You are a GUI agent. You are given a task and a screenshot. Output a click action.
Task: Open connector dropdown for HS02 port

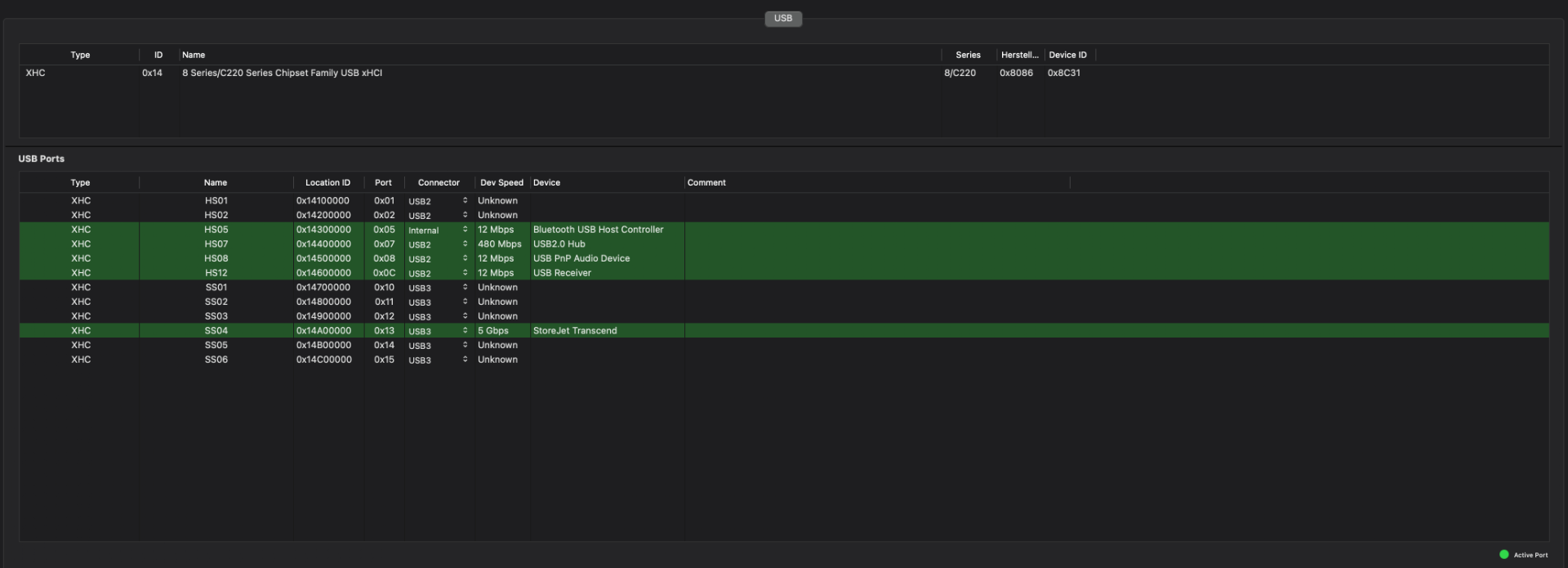pyautogui.click(x=465, y=216)
